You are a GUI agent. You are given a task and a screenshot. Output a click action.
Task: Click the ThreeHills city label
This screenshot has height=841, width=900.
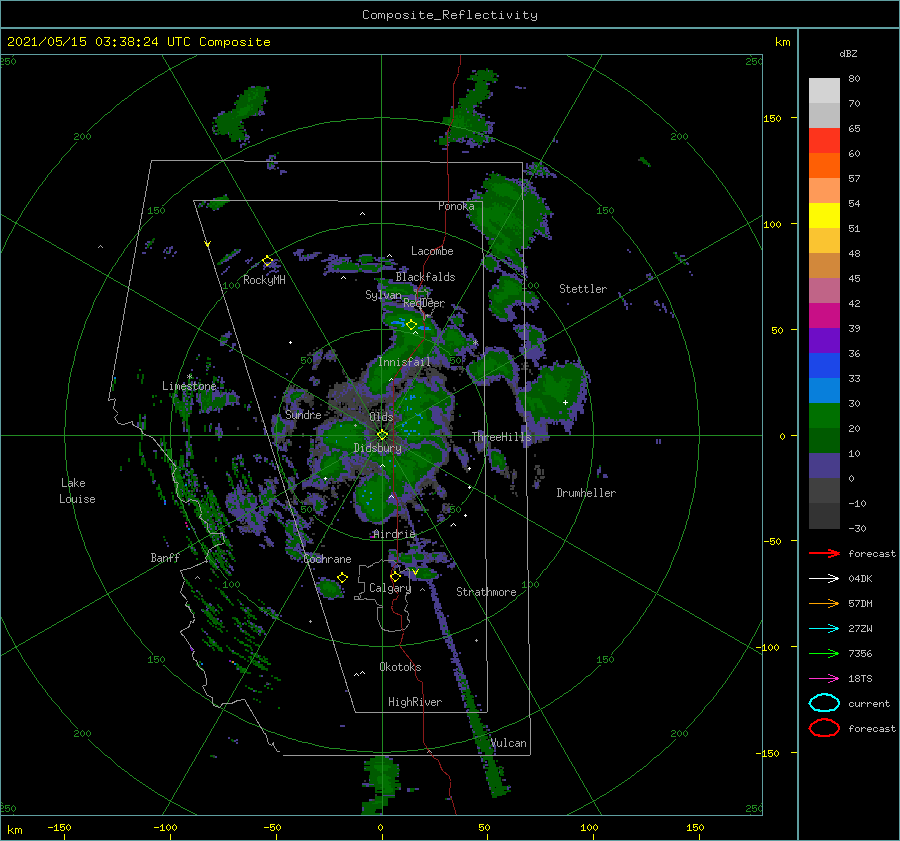[502, 437]
